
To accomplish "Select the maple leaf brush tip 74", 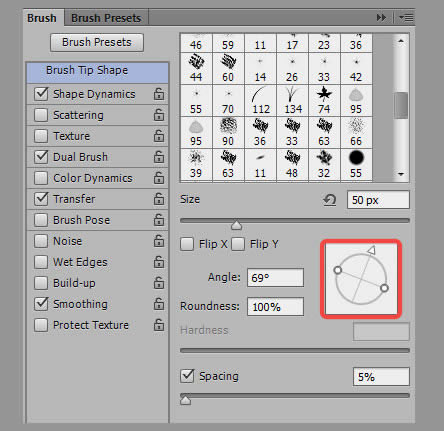I will tap(324, 100).
